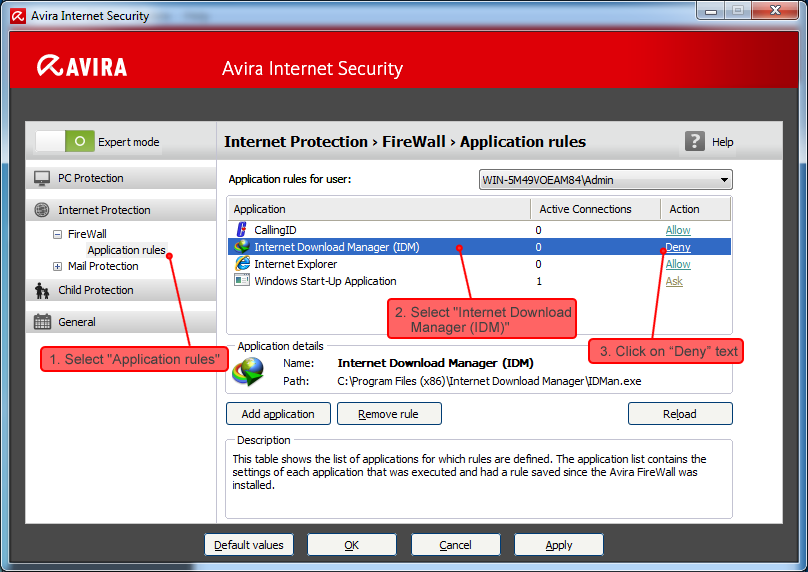This screenshot has height=572, width=808.
Task: Click the PC Protection monitor icon
Action: click(x=42, y=178)
